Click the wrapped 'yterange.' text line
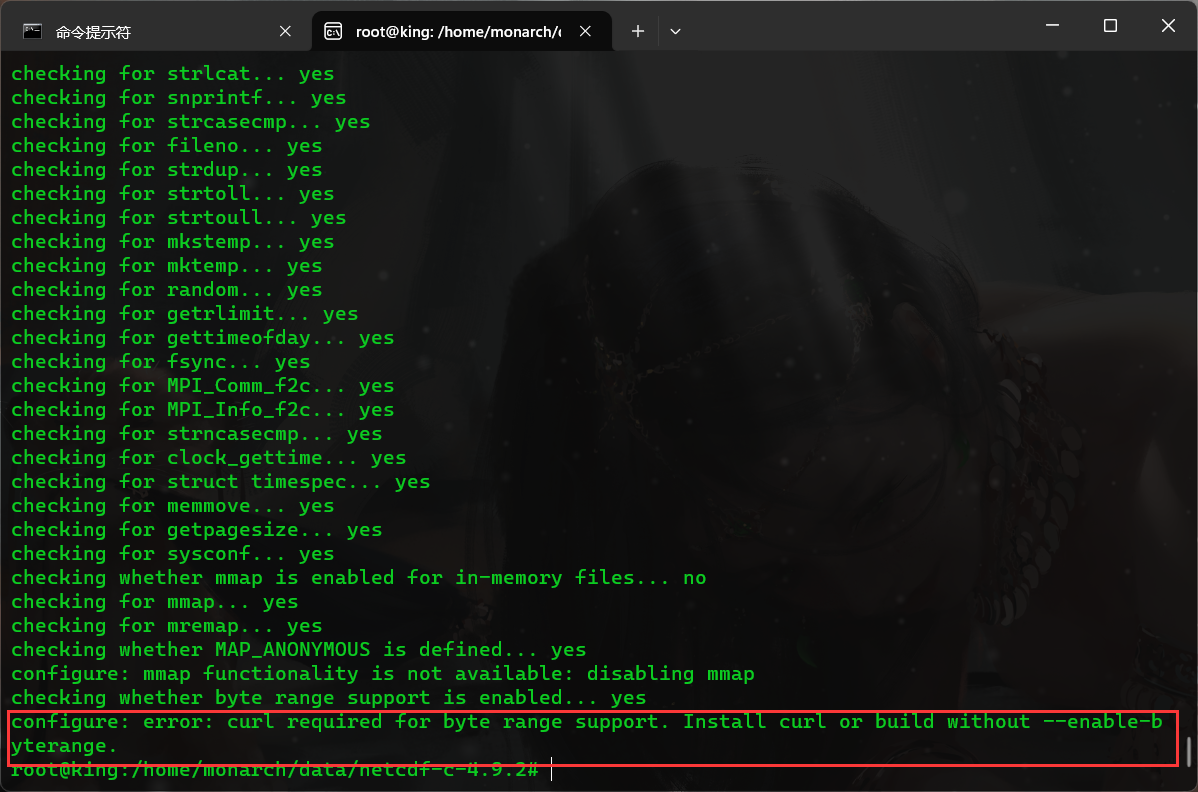Image resolution: width=1198 pixels, height=792 pixels. coord(64,746)
